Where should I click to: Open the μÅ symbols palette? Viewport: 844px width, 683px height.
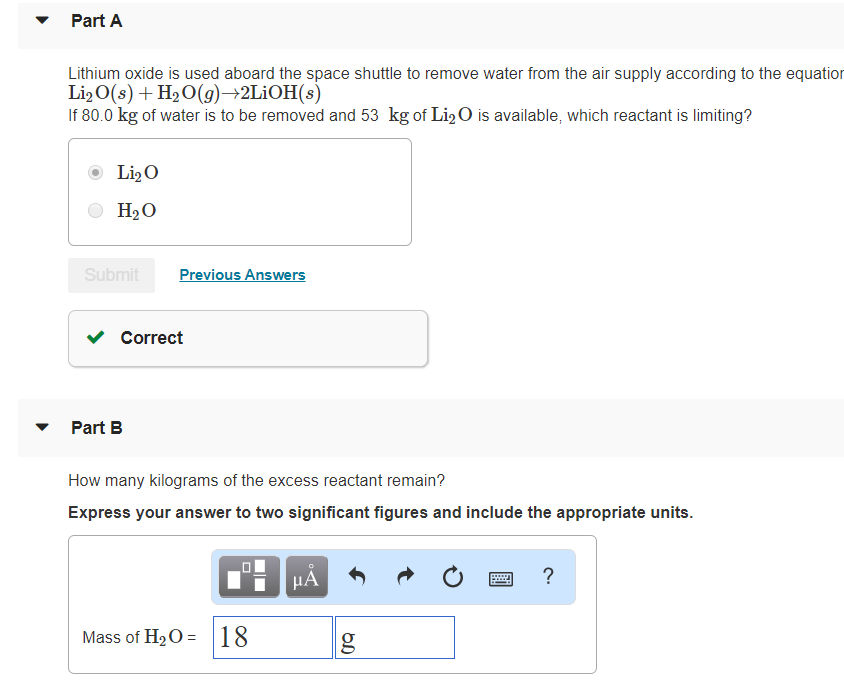(x=307, y=577)
